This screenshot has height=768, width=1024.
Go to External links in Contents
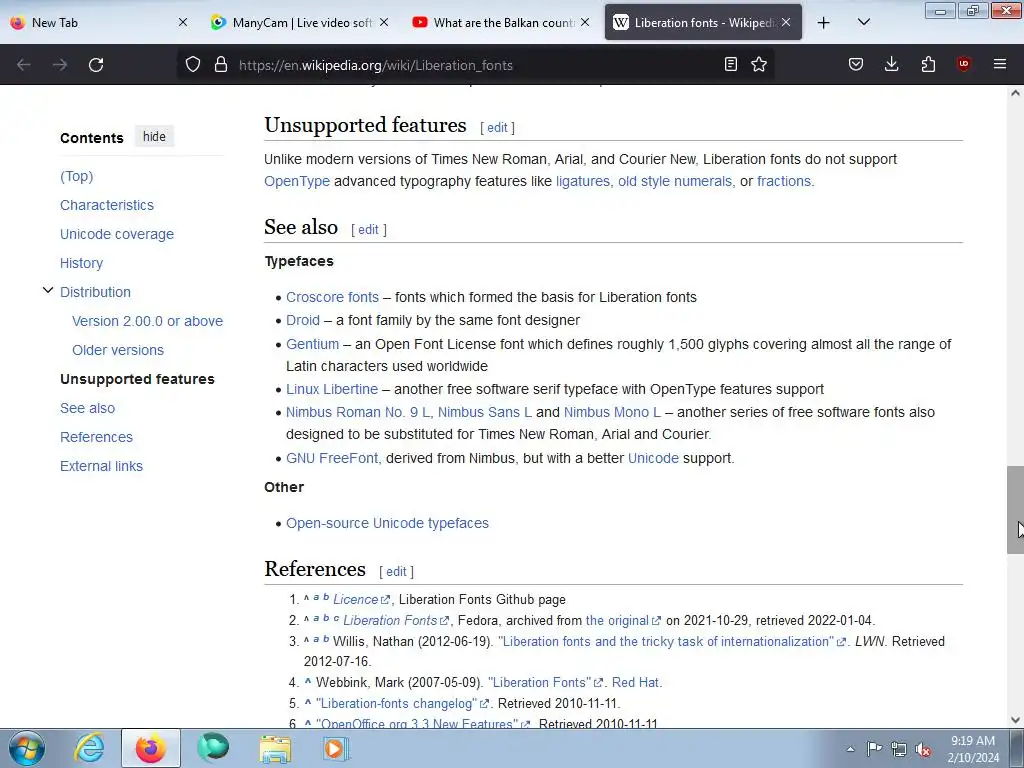tap(101, 466)
